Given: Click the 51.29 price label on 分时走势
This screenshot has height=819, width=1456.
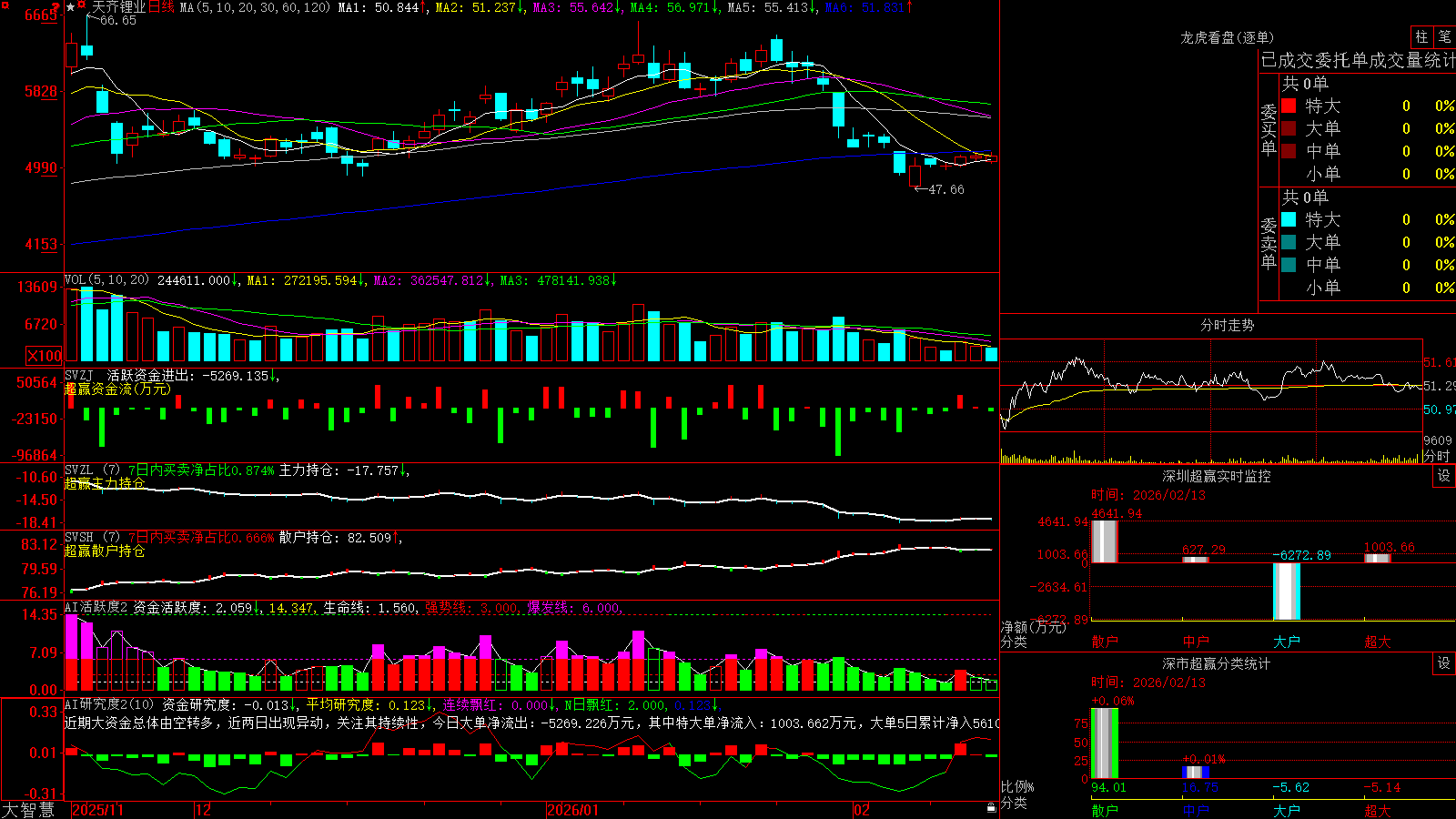Looking at the screenshot, I should click(x=1440, y=386).
